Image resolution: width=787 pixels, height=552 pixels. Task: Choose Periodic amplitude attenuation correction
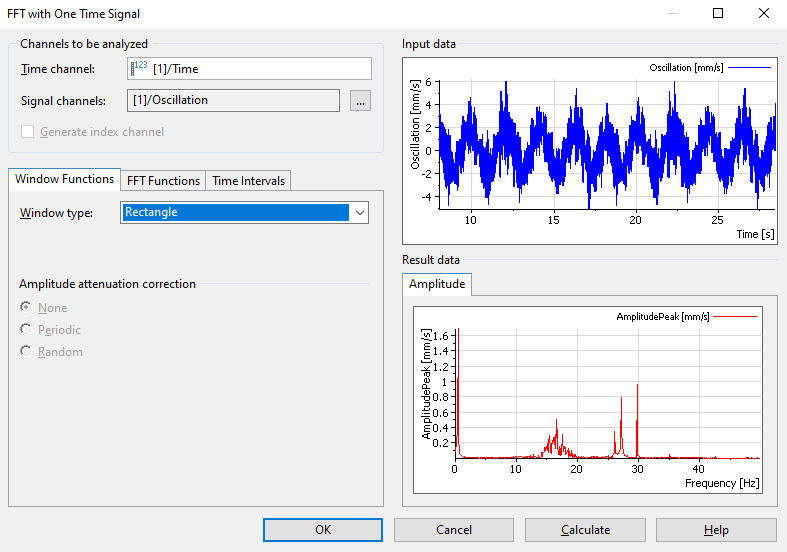click(x=26, y=330)
